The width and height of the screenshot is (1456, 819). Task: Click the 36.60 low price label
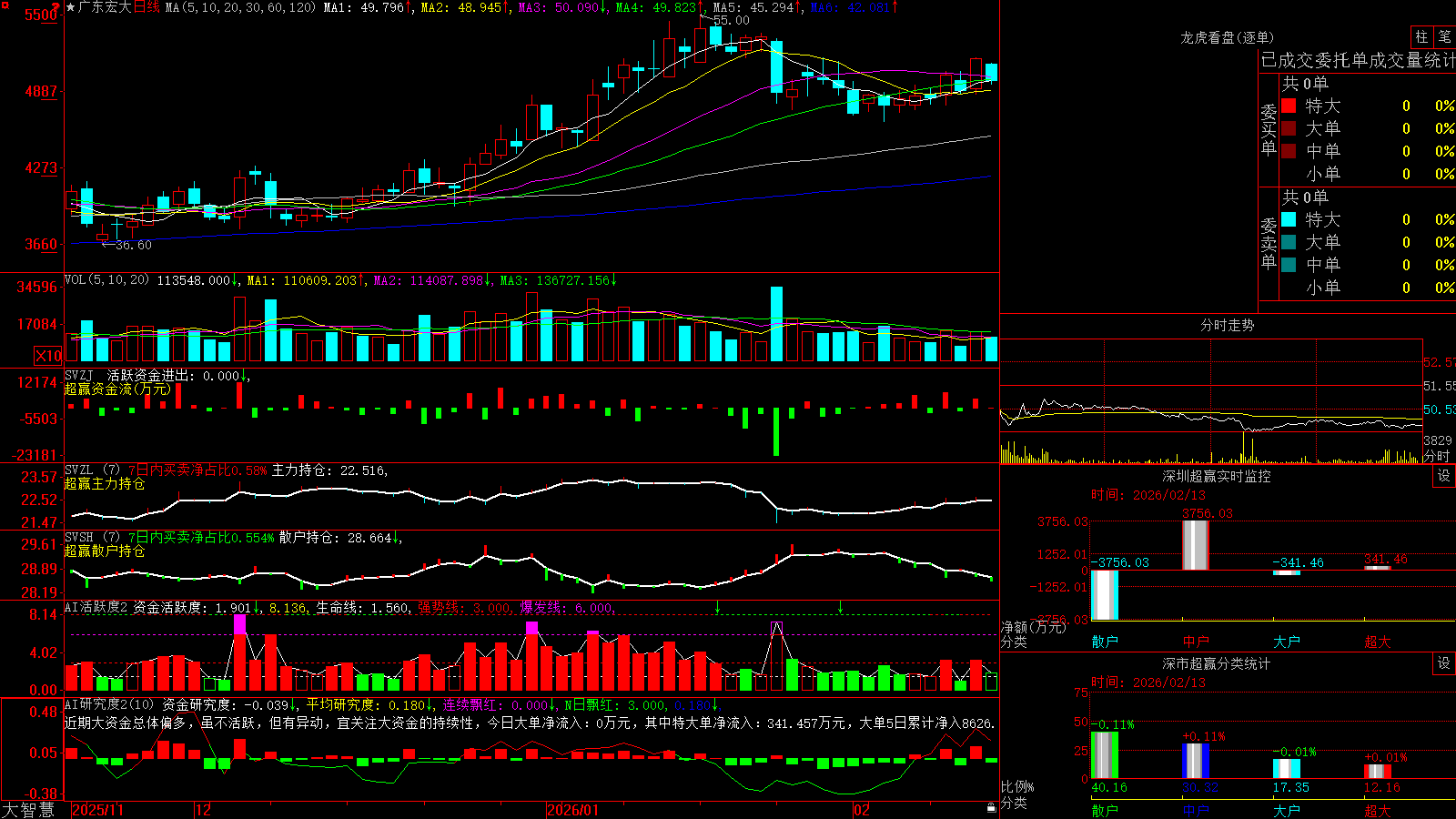click(134, 245)
